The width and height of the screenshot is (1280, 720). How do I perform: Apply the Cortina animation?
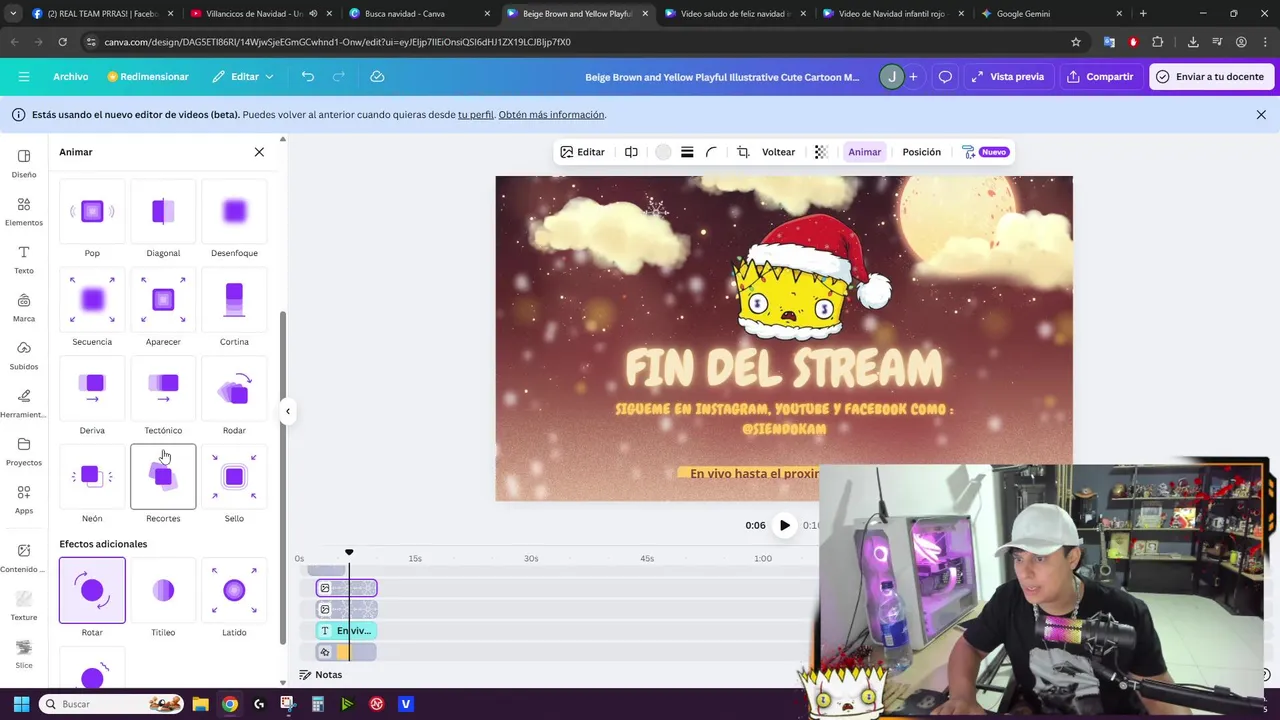pyautogui.click(x=234, y=300)
